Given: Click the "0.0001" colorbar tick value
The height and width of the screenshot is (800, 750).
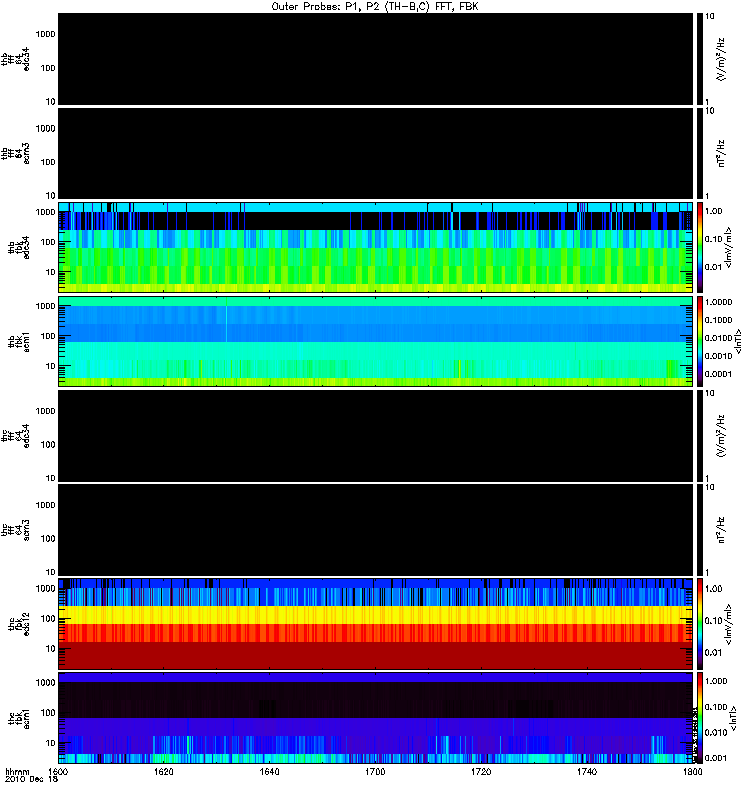Looking at the screenshot, I should pyautogui.click(x=718, y=374).
